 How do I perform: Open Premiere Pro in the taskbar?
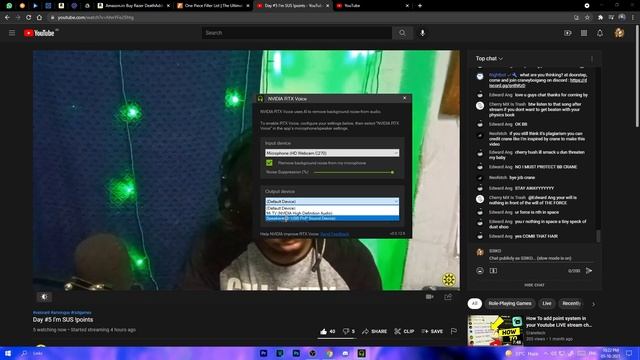tap(264, 353)
